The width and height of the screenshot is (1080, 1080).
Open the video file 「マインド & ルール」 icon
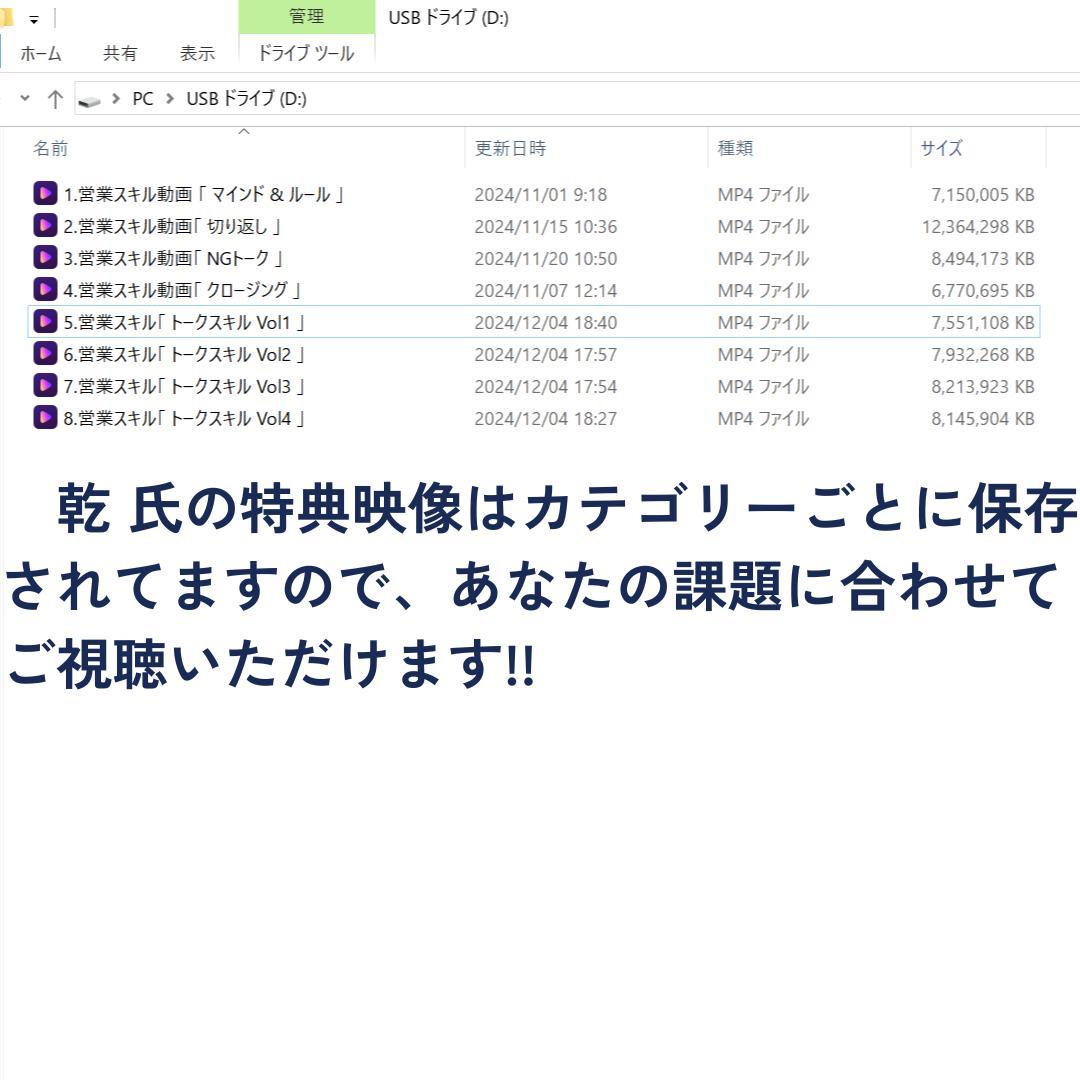pos(45,193)
